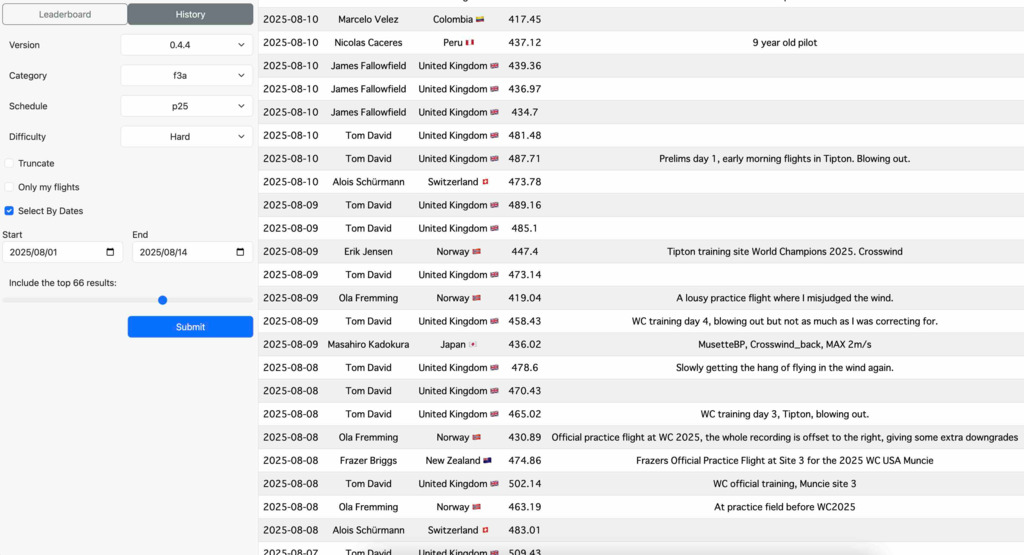Click the name Marcelo Velez
1024x555 pixels.
pos(368,20)
